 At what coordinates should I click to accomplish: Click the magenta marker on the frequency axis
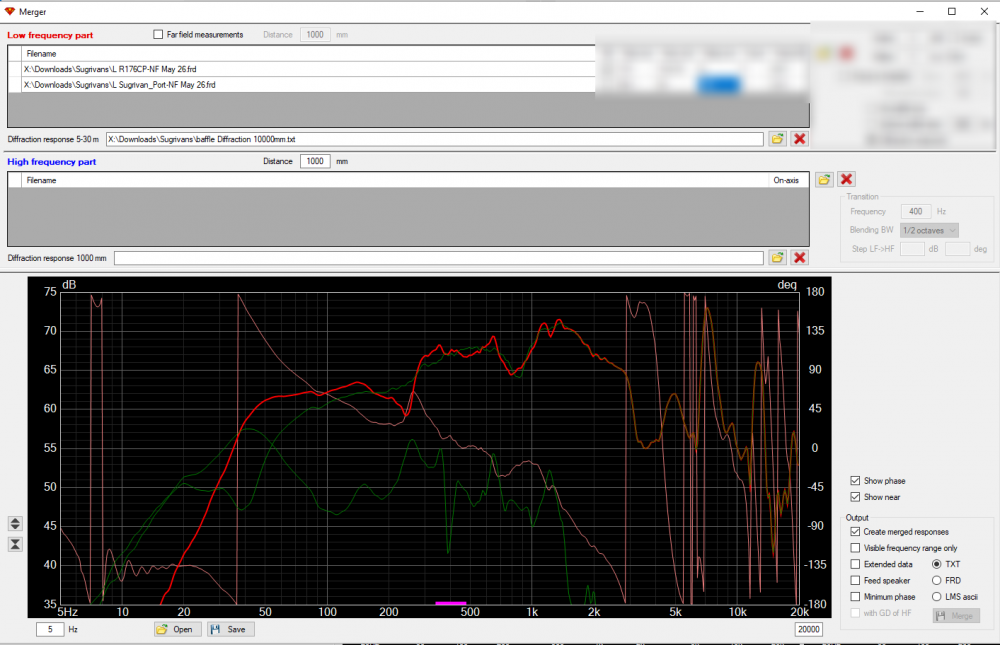click(x=451, y=603)
